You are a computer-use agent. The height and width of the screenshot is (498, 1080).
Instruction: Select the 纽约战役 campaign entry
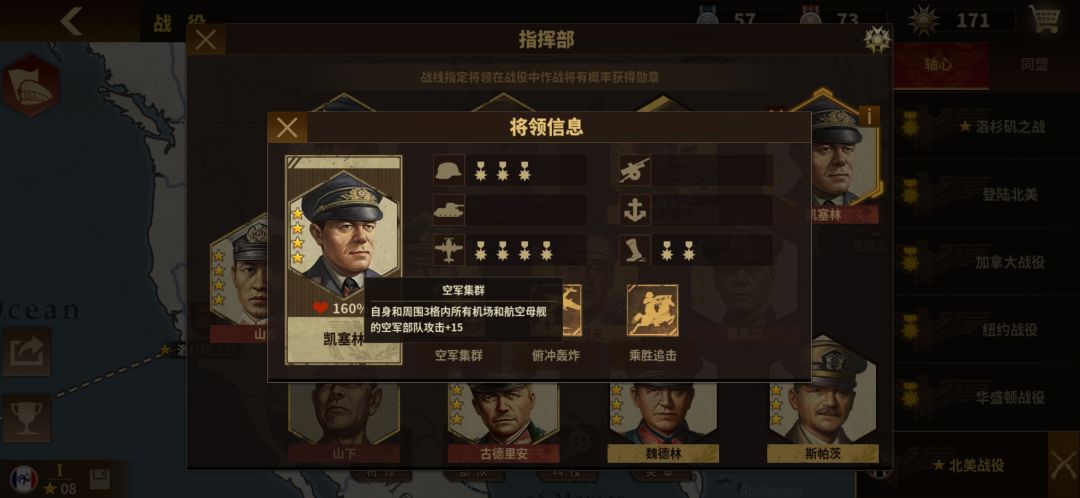pyautogui.click(x=987, y=330)
